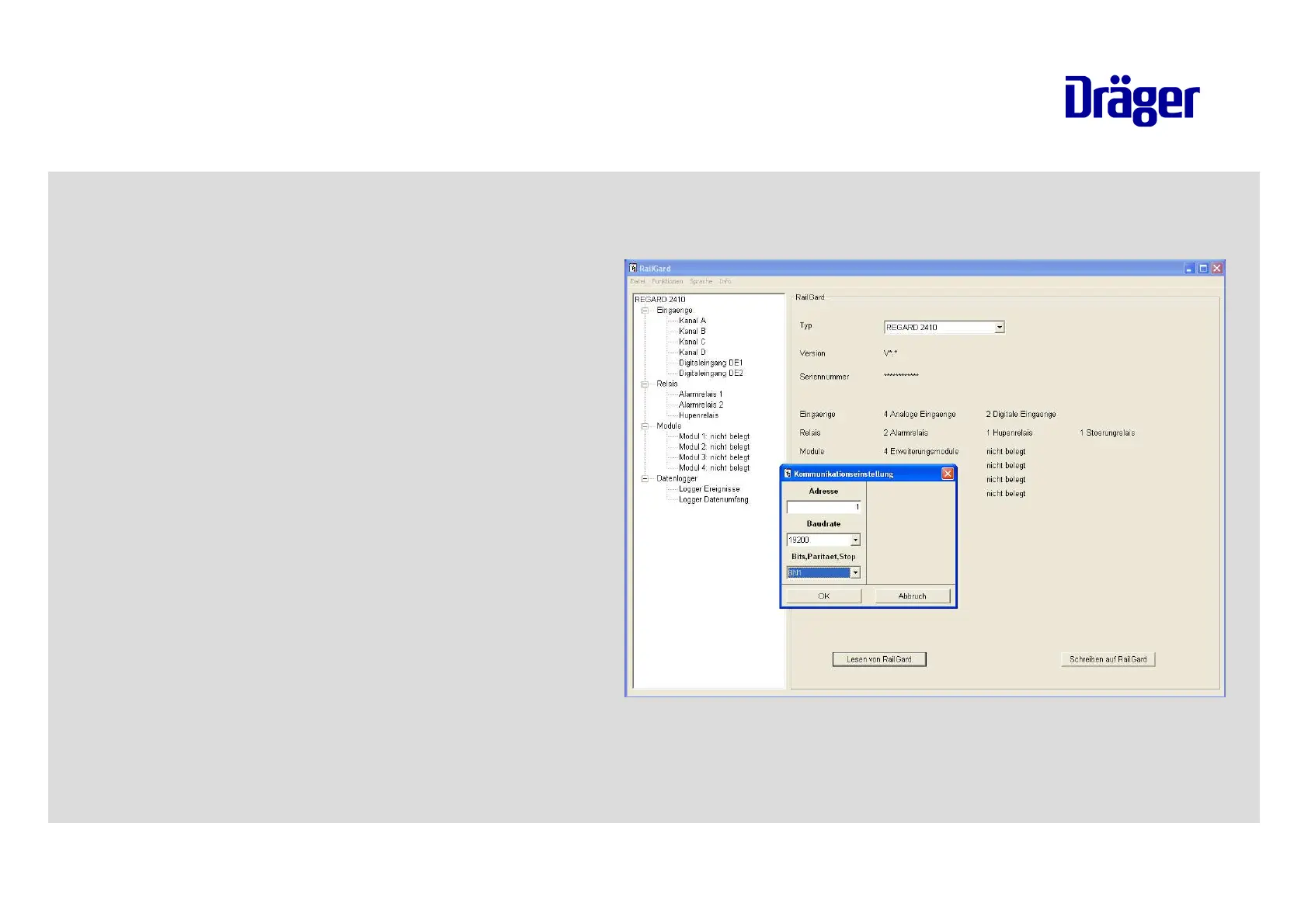The image size is (1308, 924).
Task: Click Lesen von RailGard button
Action: (x=879, y=659)
